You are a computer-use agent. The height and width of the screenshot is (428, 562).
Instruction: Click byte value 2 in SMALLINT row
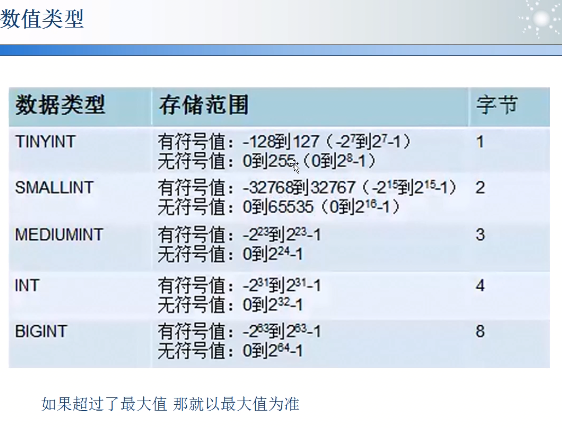(480, 188)
